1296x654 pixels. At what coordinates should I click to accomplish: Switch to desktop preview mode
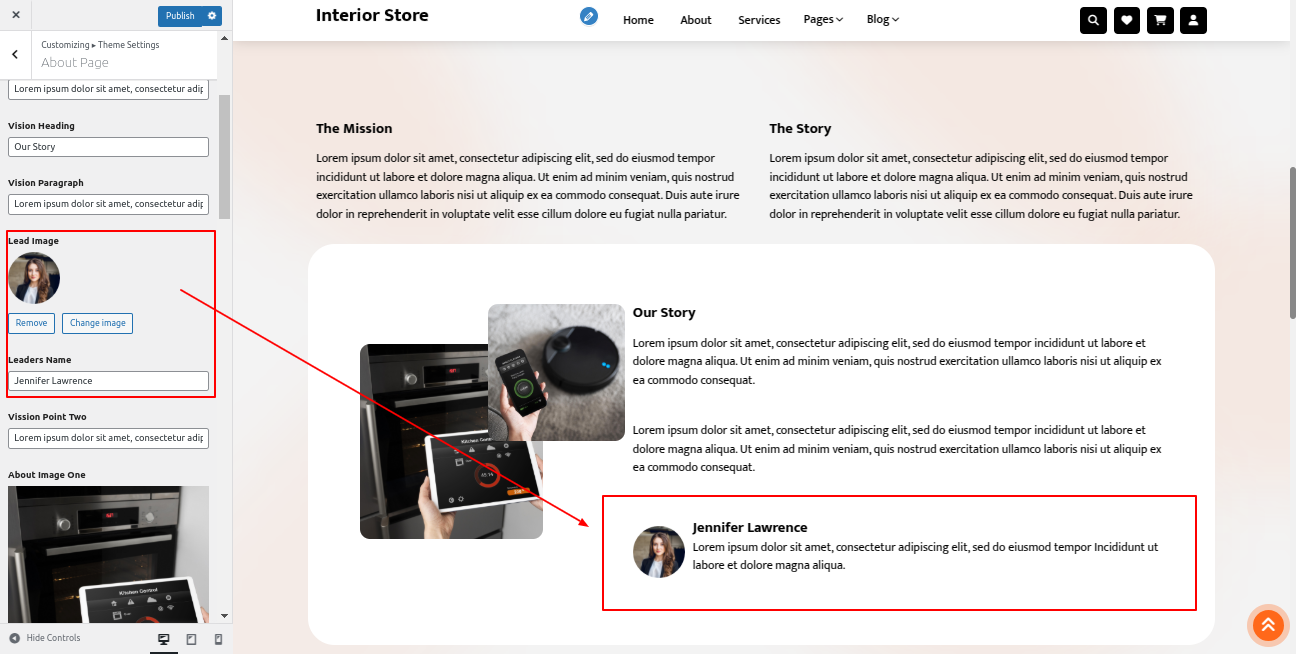coord(164,639)
